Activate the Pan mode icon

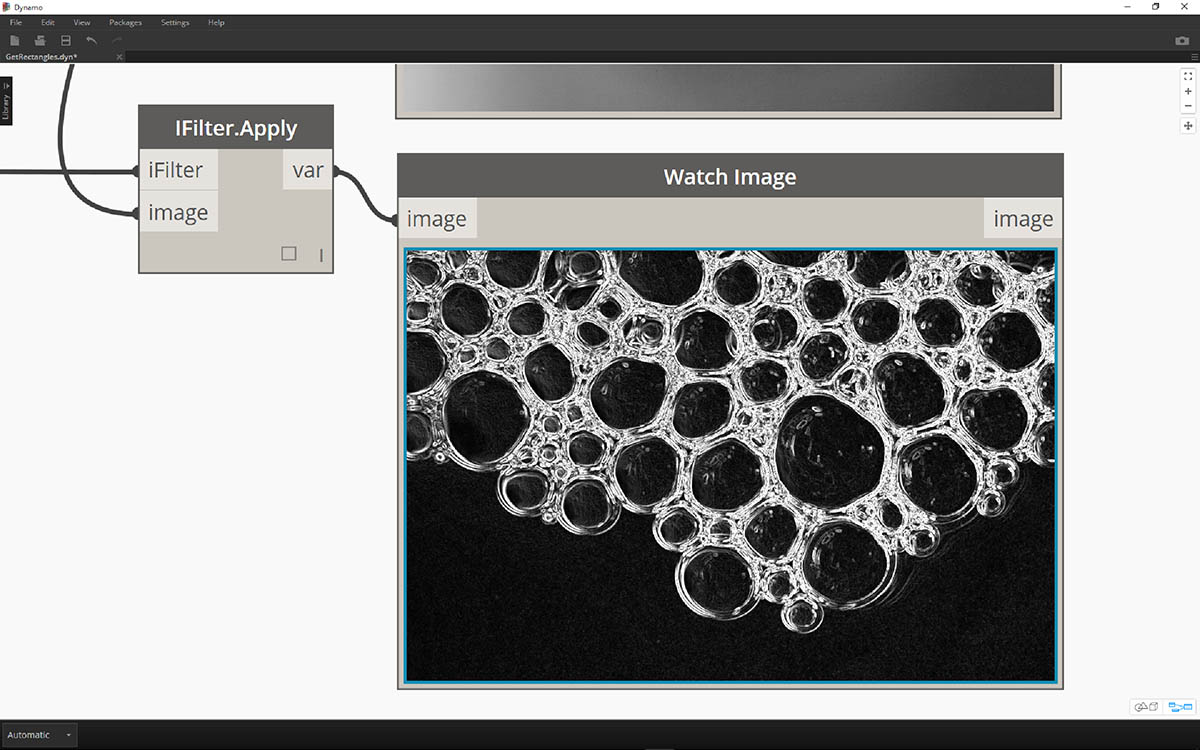1188,126
